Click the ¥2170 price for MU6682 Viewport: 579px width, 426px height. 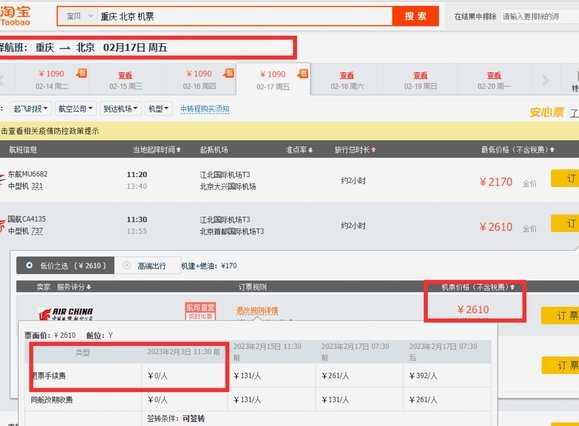496,182
